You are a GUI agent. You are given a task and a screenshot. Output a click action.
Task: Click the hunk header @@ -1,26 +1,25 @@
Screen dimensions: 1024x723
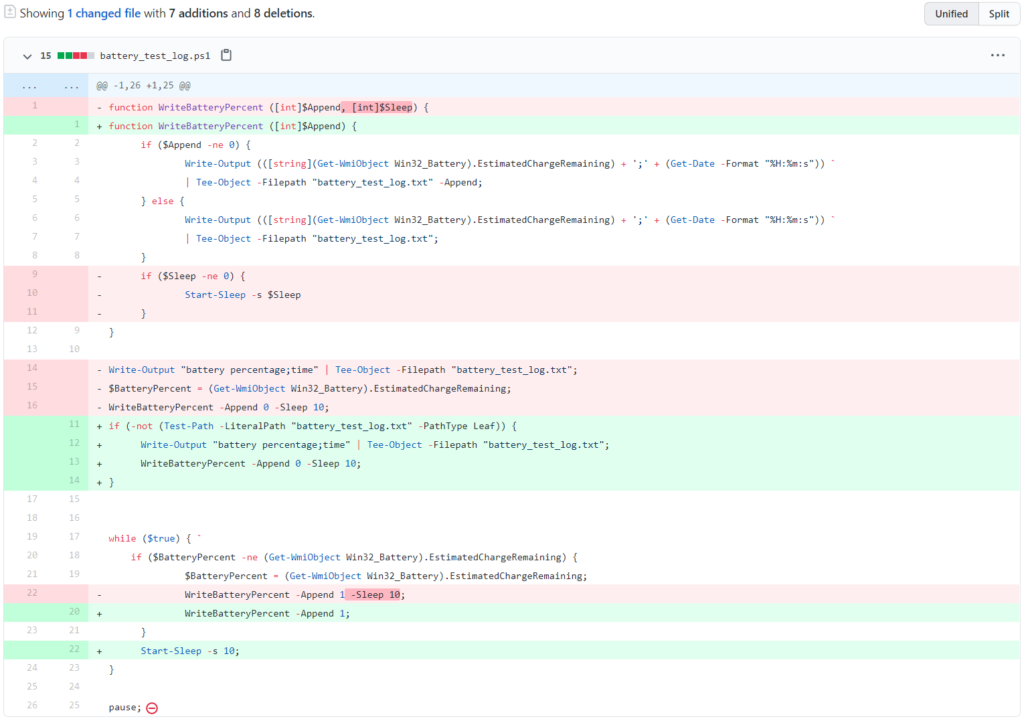click(x=143, y=86)
